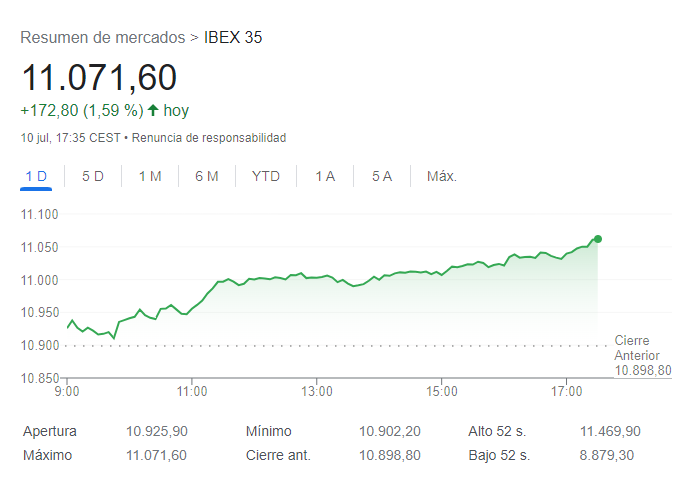View the 5 A chart range

(382, 177)
